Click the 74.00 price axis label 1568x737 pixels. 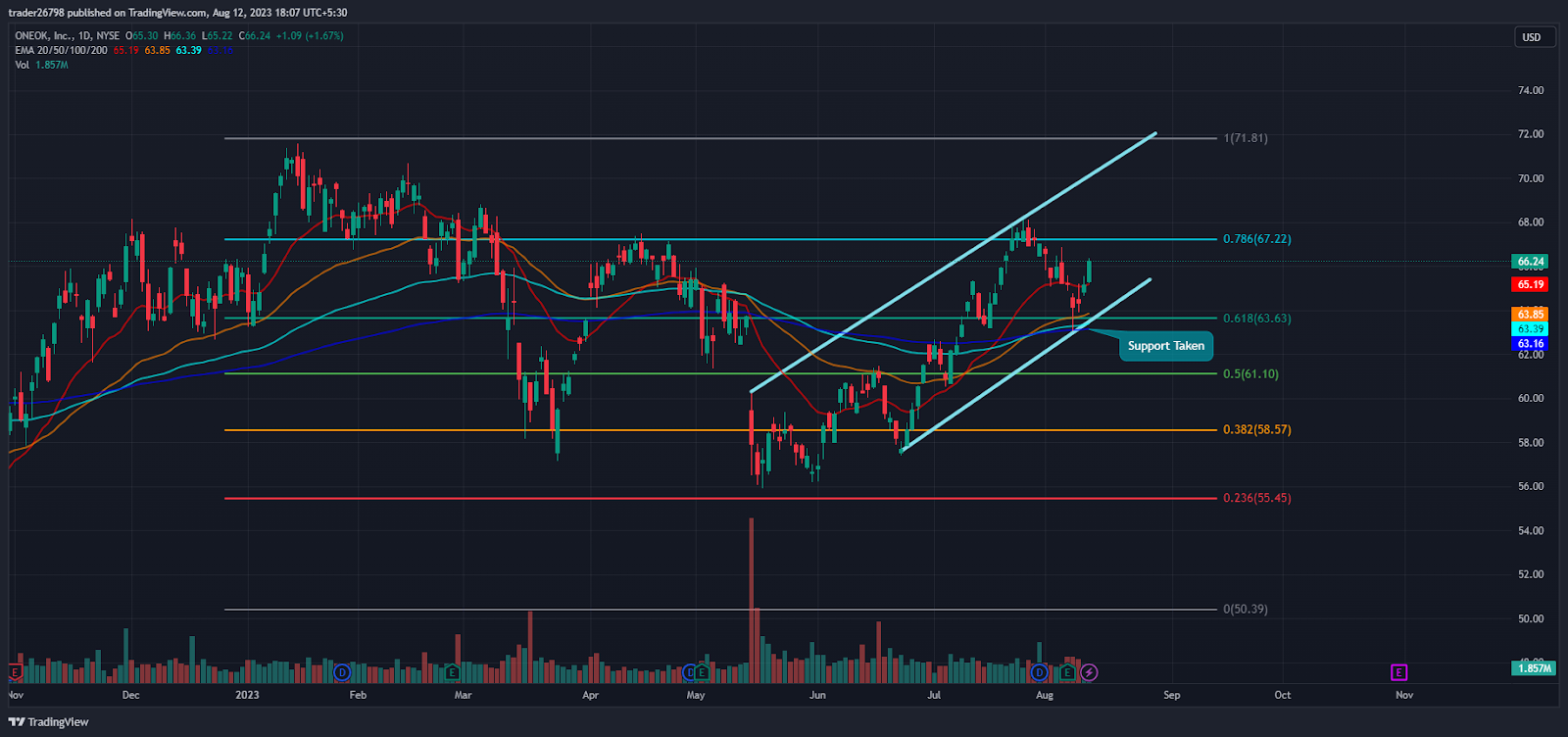(x=1531, y=90)
